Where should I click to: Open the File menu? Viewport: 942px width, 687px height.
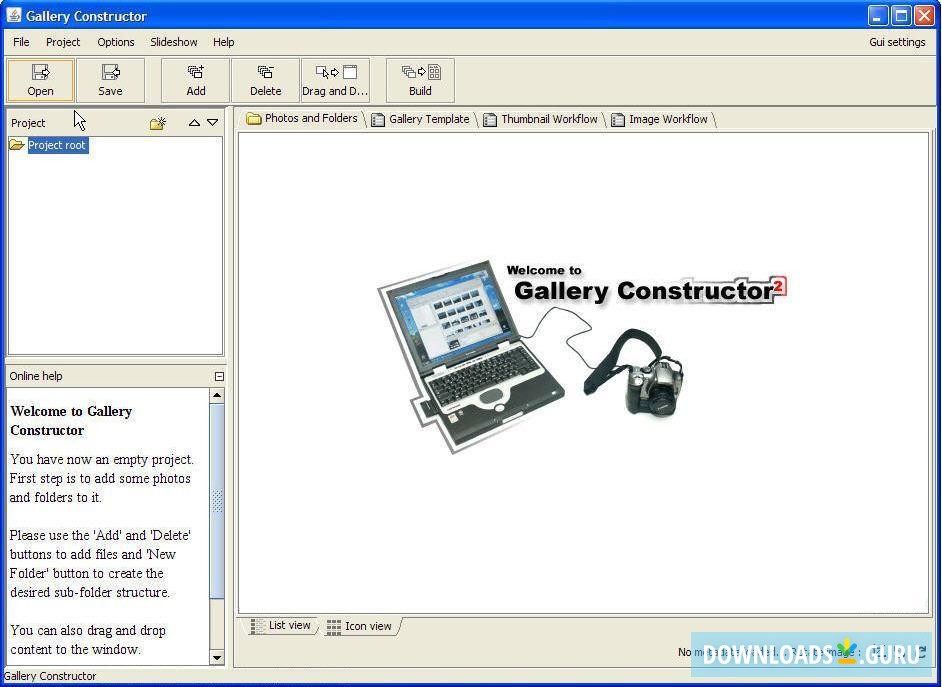coord(21,42)
